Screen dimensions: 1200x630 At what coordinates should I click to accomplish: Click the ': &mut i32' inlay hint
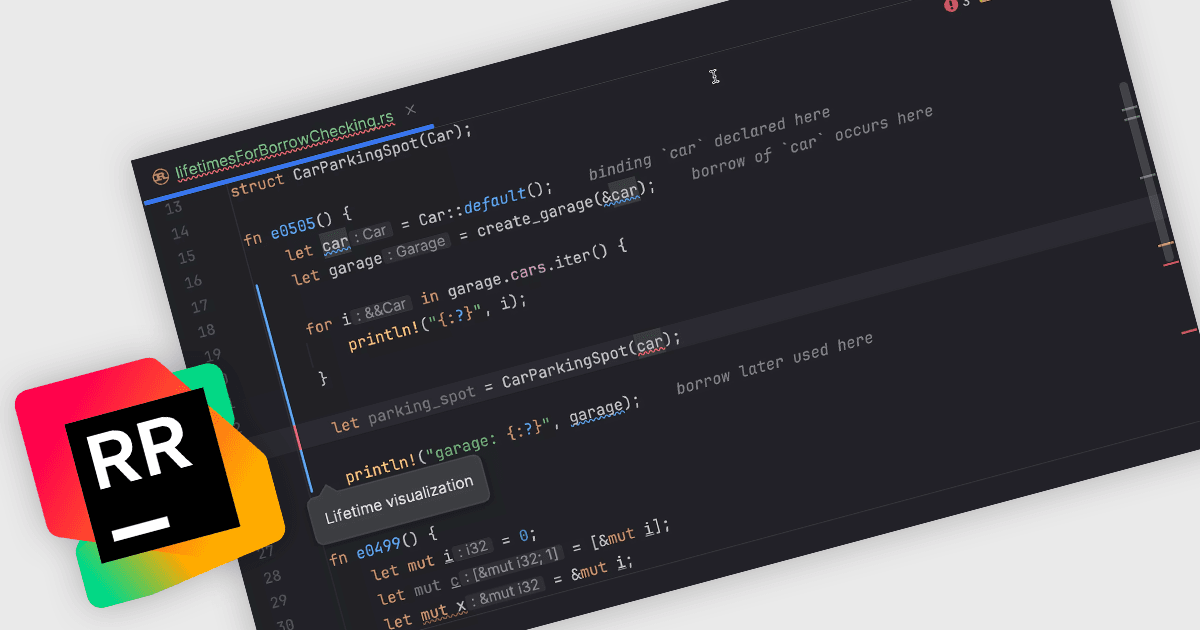[x=507, y=591]
